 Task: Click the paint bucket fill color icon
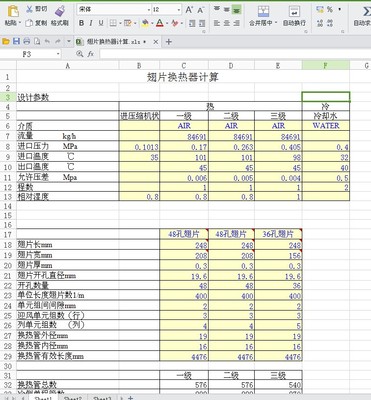click(145, 23)
